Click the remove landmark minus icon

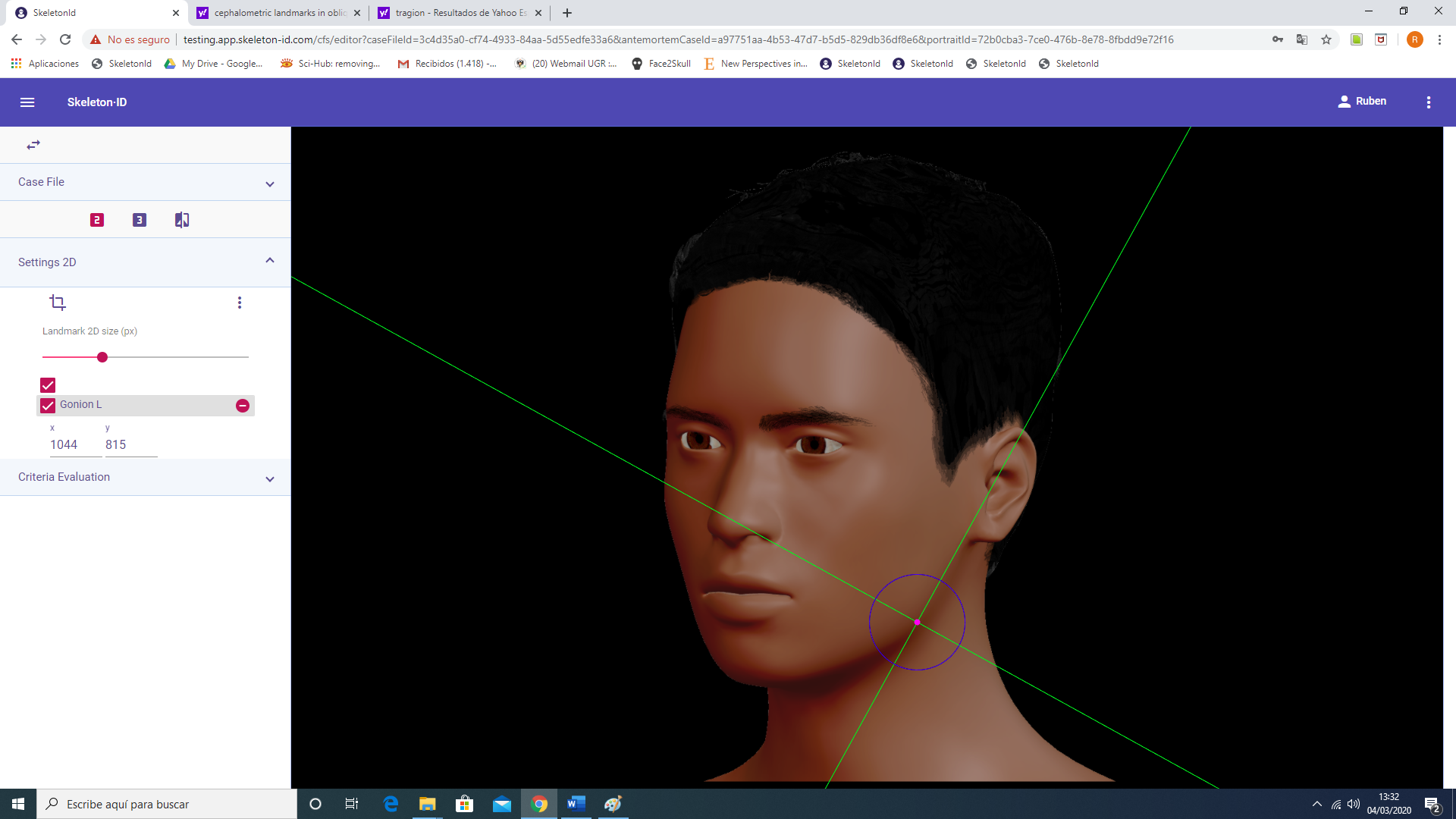tap(243, 405)
